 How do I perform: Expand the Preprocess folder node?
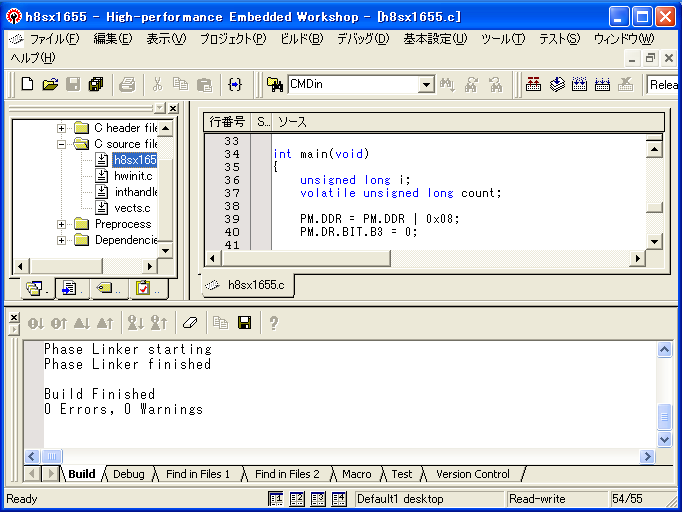61,224
